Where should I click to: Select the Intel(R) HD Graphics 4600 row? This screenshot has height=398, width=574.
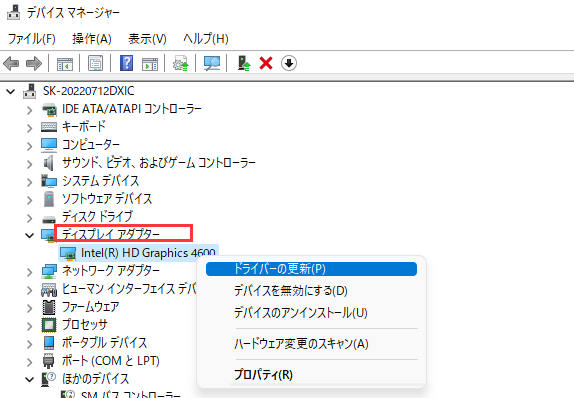(138, 253)
